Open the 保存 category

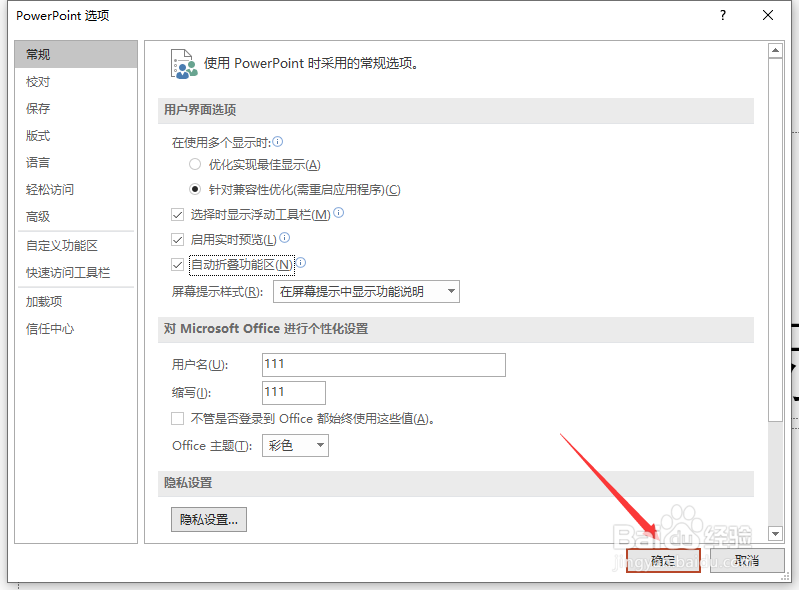click(x=76, y=109)
